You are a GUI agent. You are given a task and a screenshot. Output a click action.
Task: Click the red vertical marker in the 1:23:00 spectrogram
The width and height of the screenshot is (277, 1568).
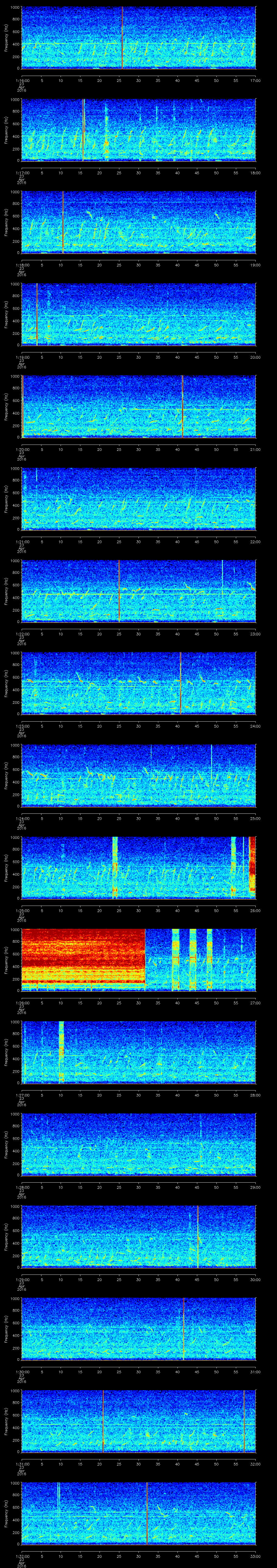(180, 683)
